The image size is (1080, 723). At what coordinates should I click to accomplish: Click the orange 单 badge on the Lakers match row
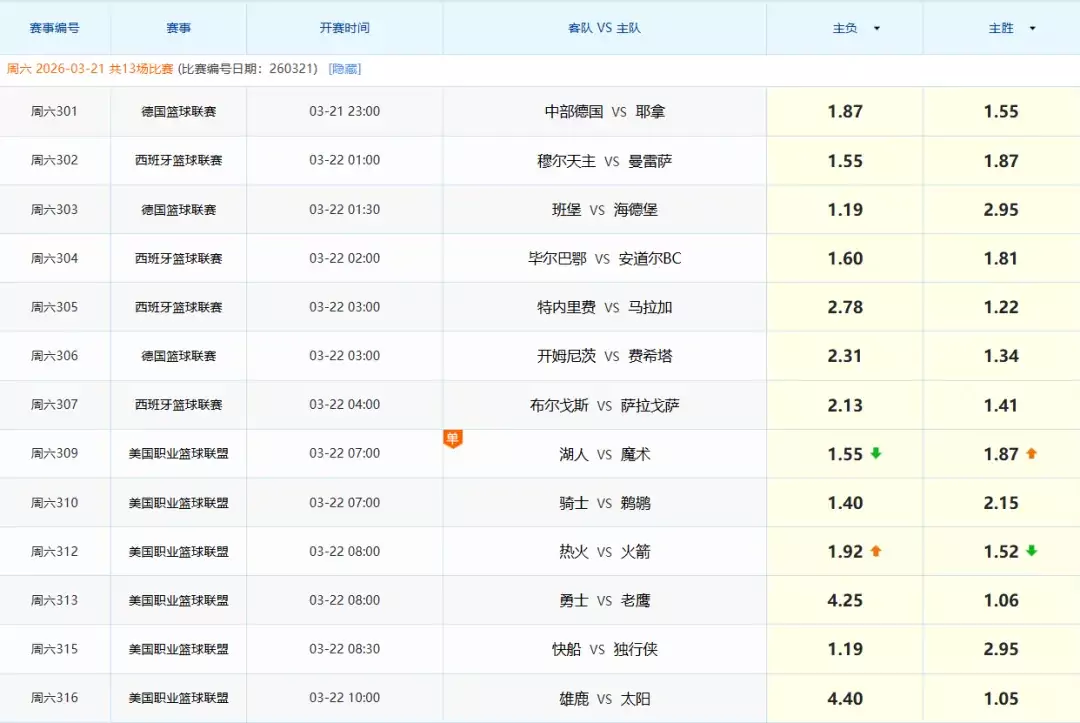pos(454,437)
